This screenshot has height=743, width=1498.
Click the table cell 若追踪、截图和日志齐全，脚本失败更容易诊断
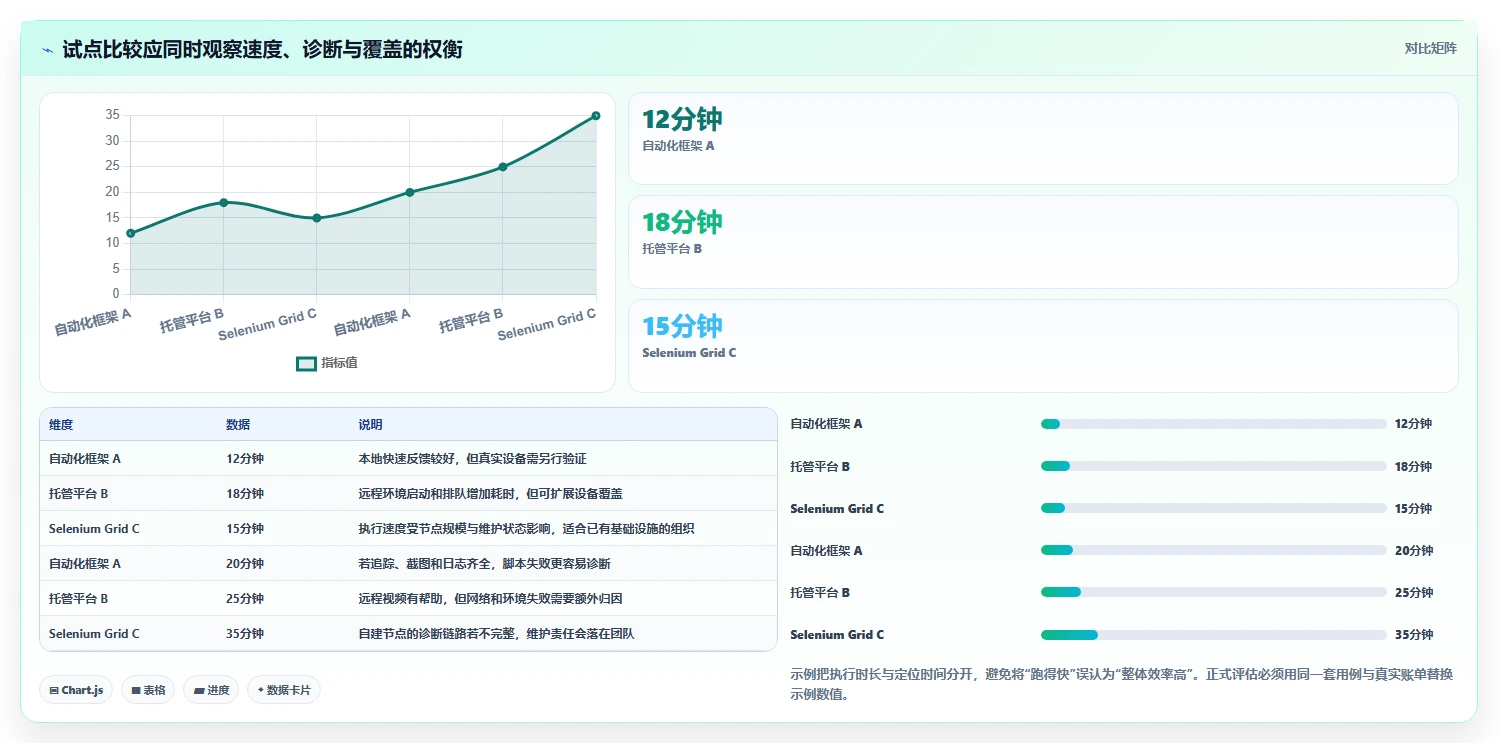(484, 564)
